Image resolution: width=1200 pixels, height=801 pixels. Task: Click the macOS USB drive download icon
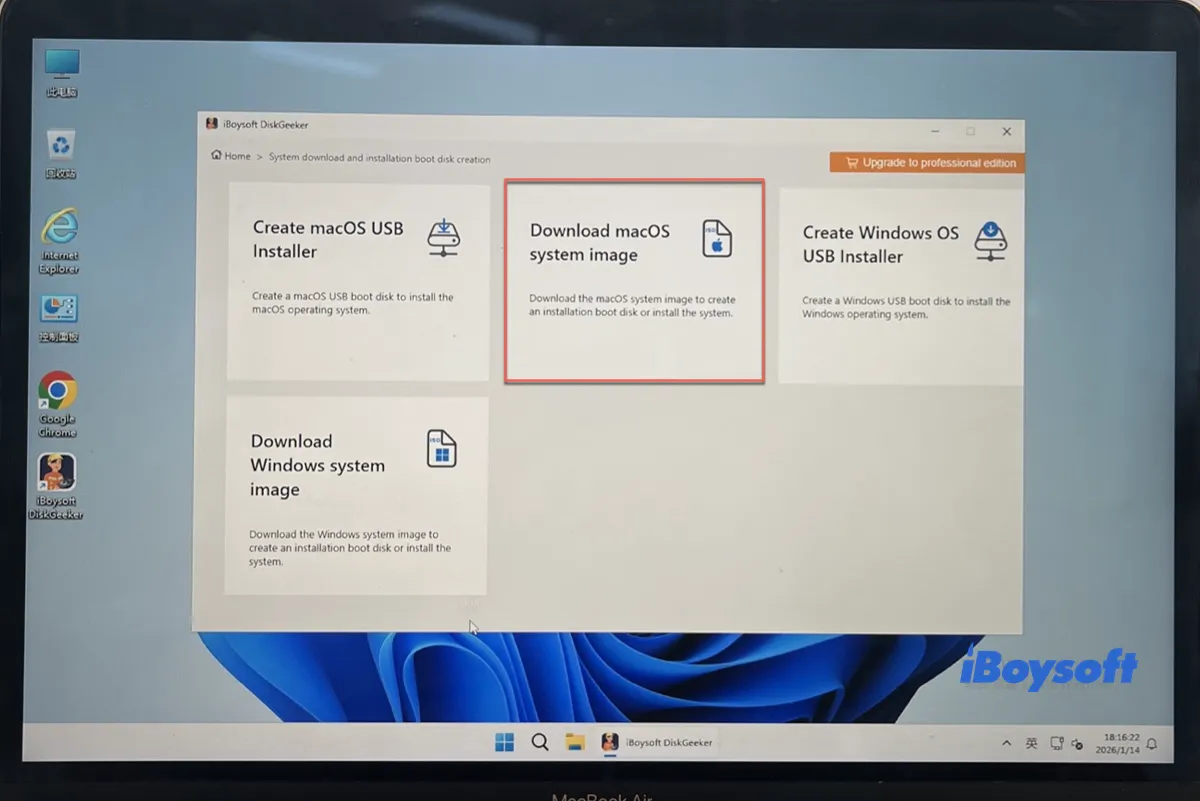pos(442,238)
